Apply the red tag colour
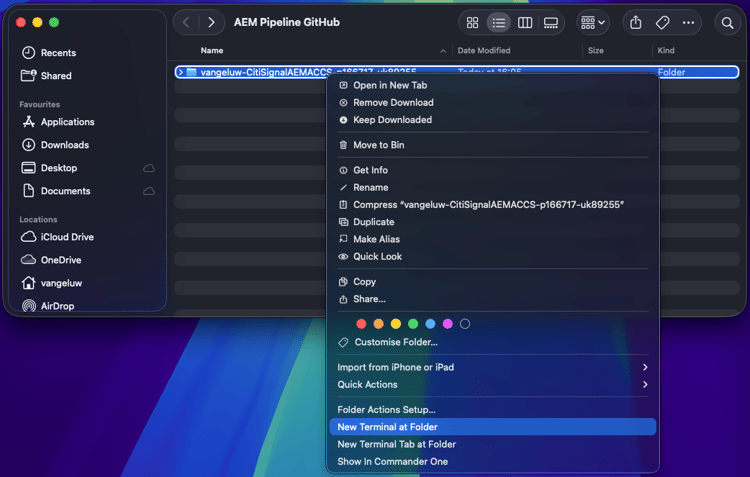Screen dimensions: 750x477 point(361,324)
